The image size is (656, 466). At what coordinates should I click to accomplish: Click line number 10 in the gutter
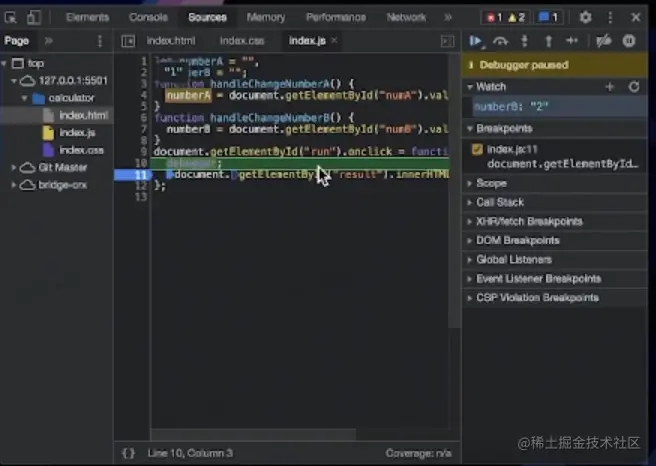[x=141, y=163]
